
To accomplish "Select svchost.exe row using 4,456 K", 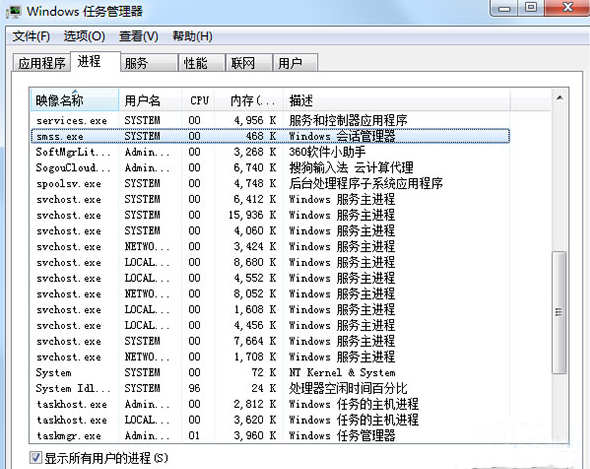I will click(270, 326).
